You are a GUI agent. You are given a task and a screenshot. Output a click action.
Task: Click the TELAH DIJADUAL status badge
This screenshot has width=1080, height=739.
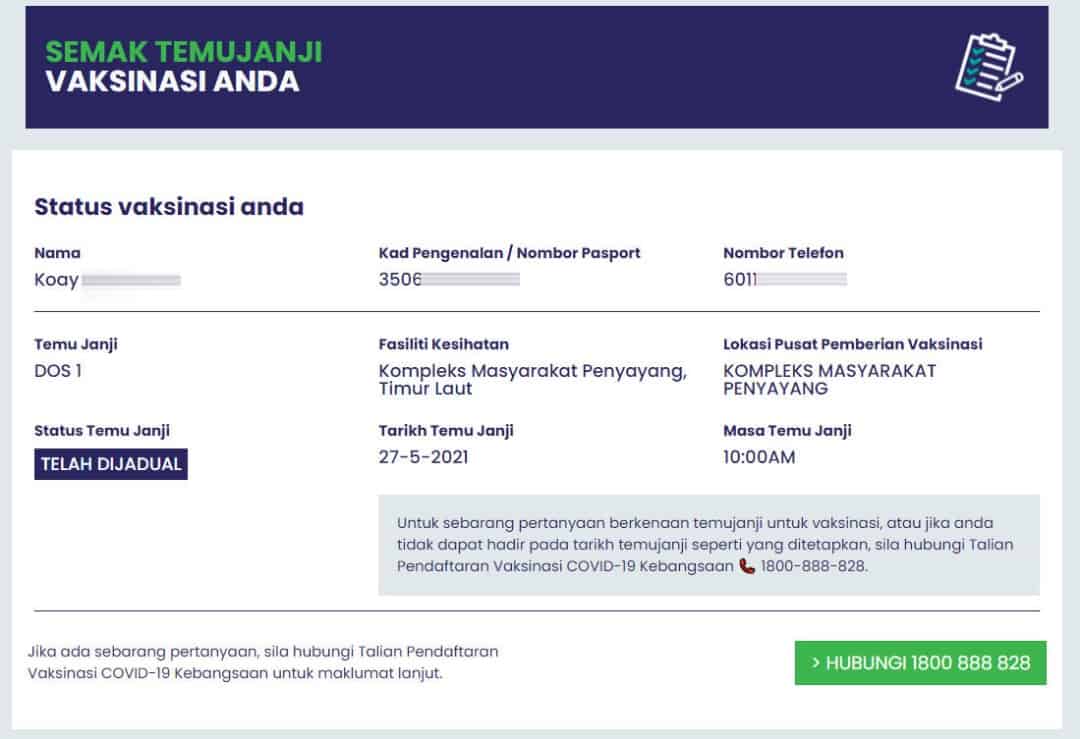[111, 465]
